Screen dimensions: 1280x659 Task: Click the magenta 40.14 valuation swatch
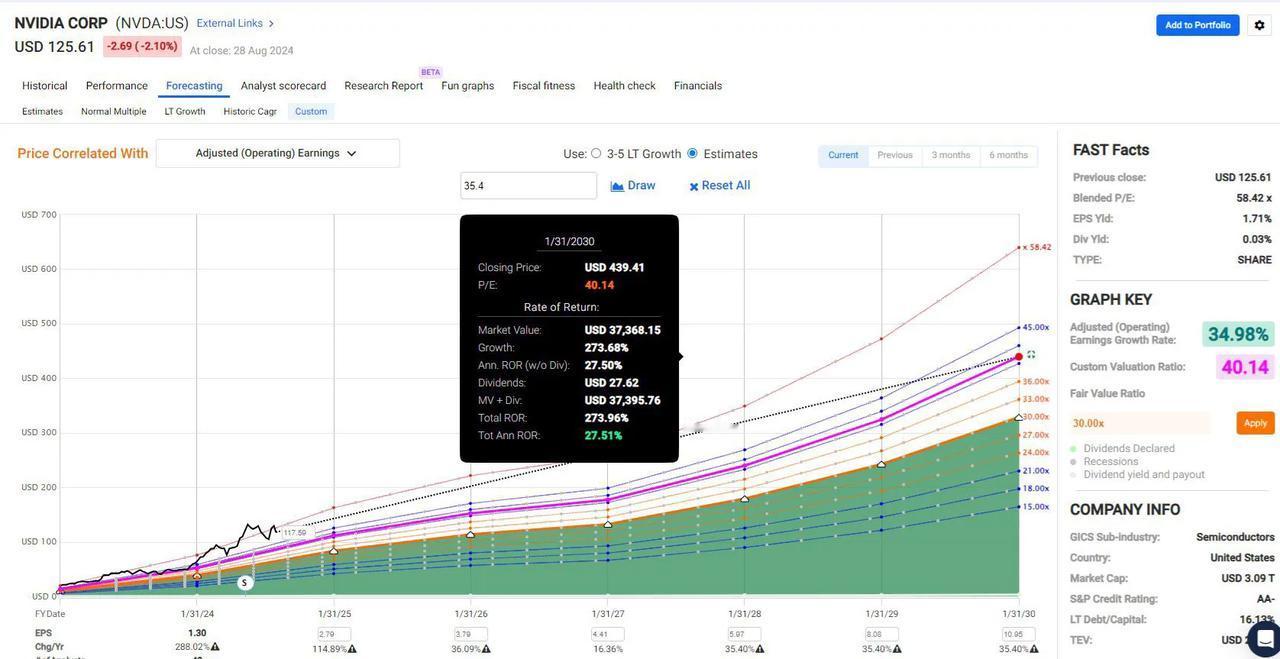pos(1245,367)
